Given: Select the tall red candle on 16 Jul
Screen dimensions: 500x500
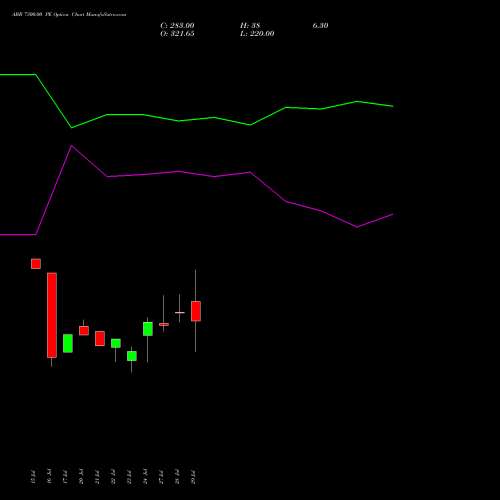Looking at the screenshot, I should [52, 315].
